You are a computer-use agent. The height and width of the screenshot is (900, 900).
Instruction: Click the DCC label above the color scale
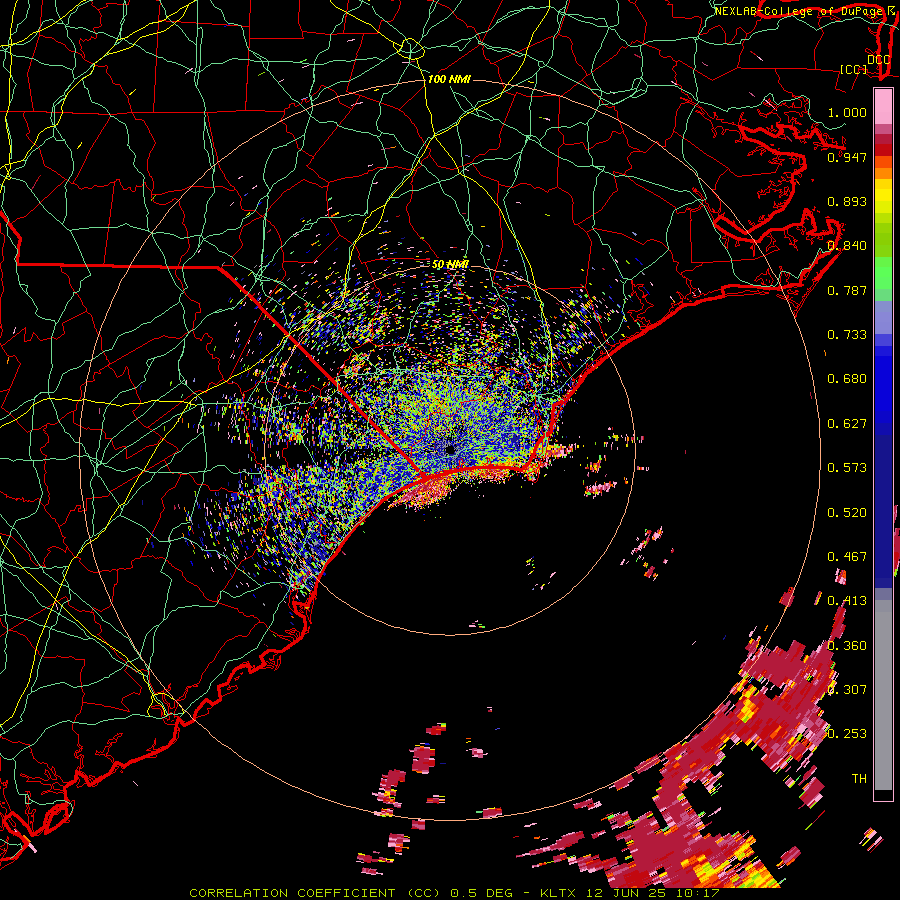[879, 60]
